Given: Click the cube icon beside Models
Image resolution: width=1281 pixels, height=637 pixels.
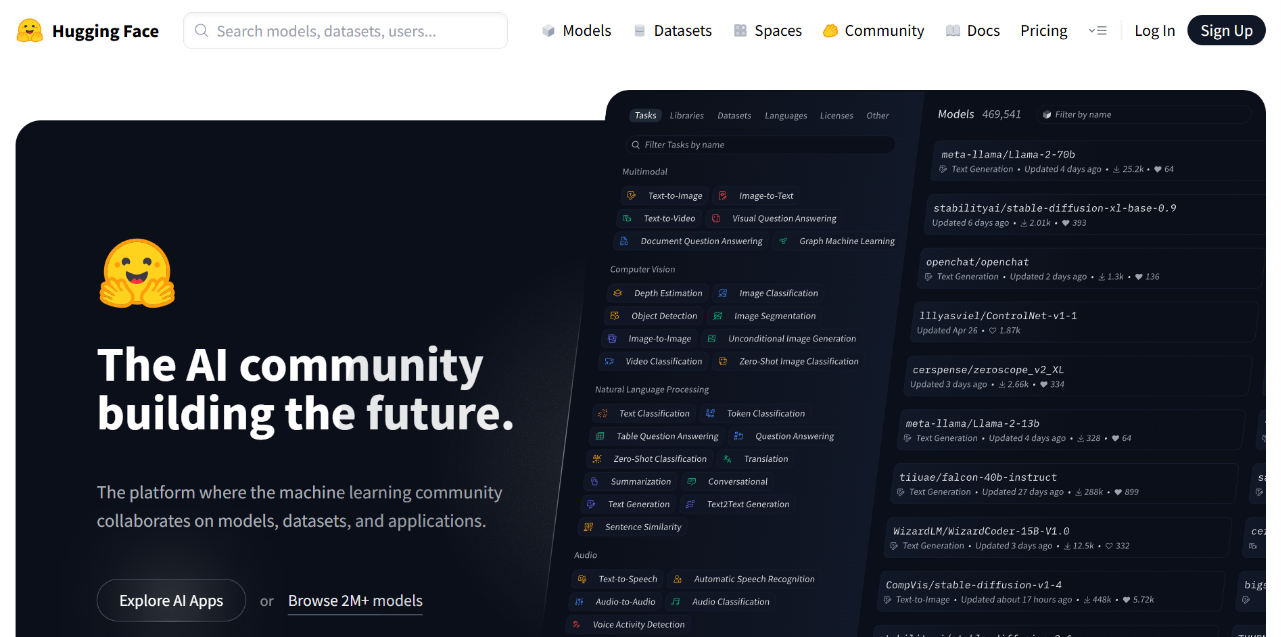Looking at the screenshot, I should 548,31.
